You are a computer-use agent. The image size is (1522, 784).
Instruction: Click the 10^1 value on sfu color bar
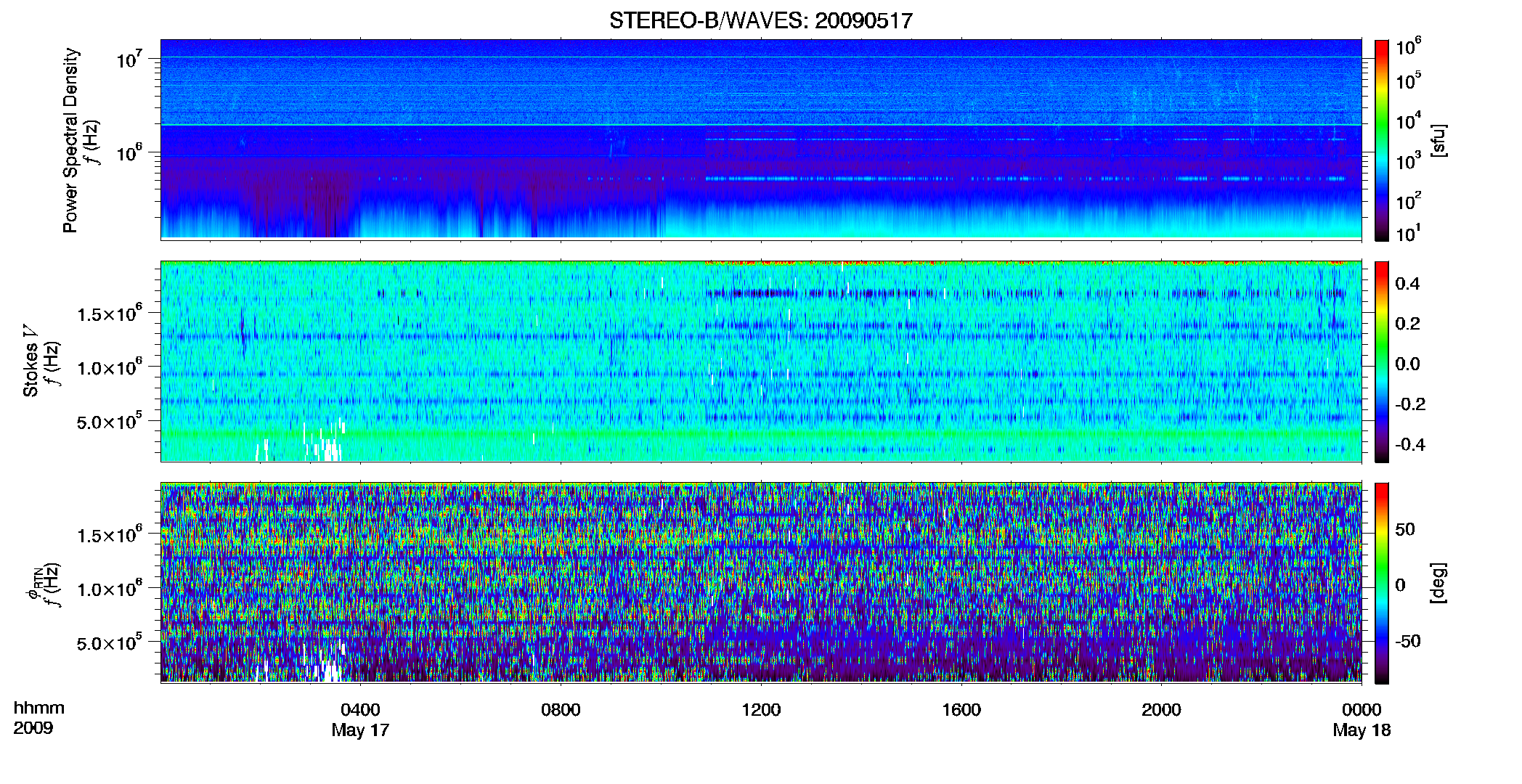[x=1408, y=234]
